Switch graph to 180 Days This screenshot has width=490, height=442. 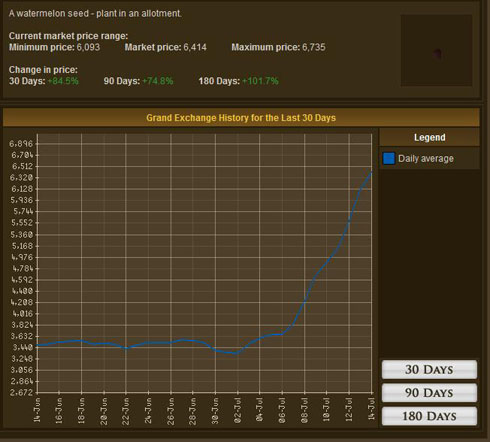429,416
